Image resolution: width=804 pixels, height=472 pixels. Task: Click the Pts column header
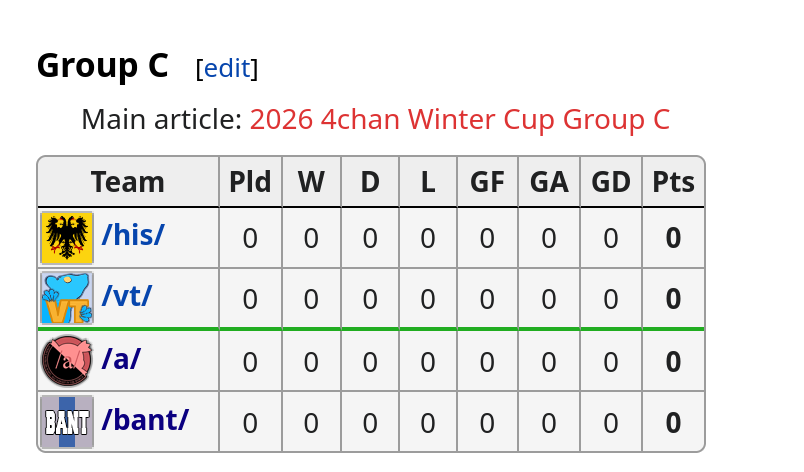[x=673, y=182]
